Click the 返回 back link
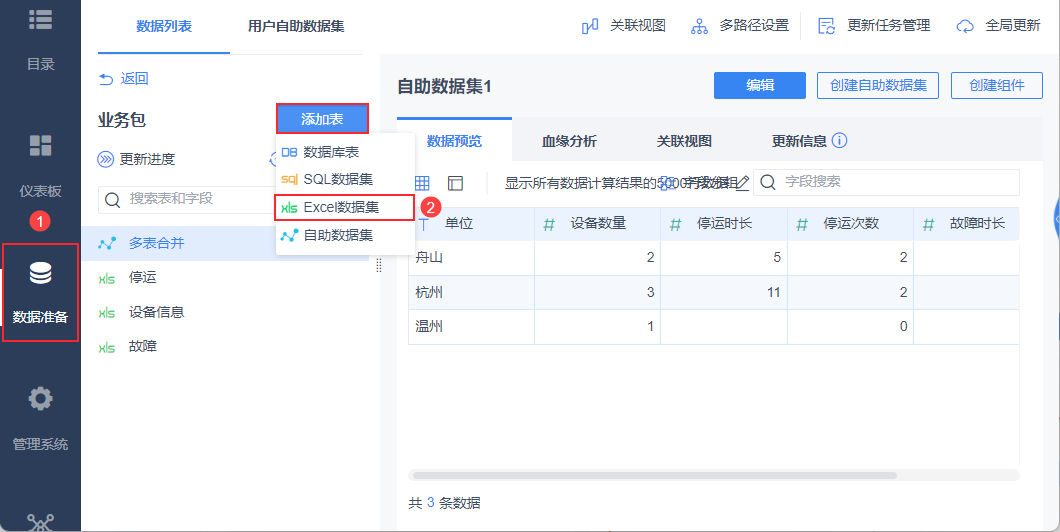 [x=124, y=78]
